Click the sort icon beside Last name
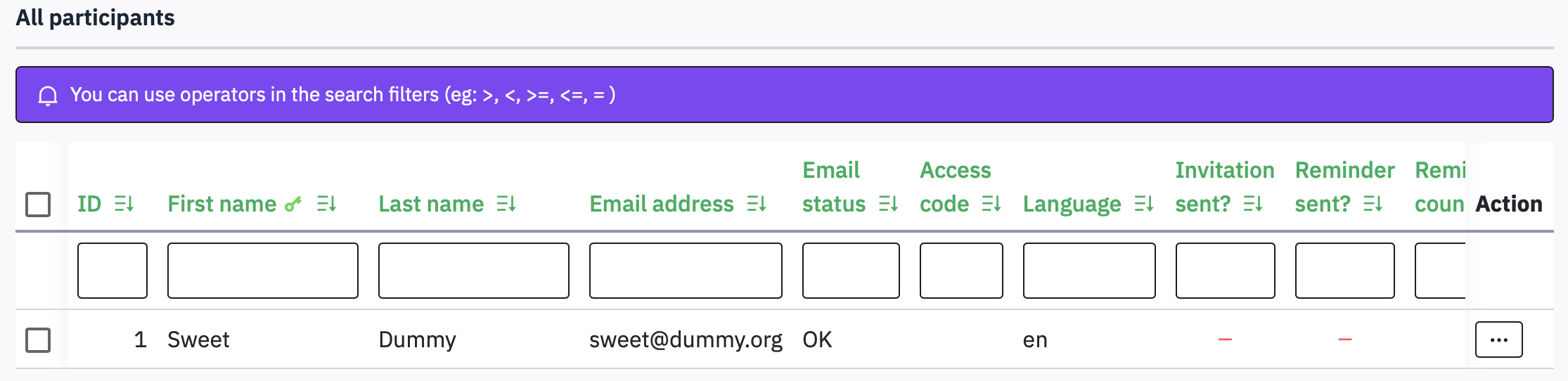This screenshot has height=381, width=1568. (506, 204)
